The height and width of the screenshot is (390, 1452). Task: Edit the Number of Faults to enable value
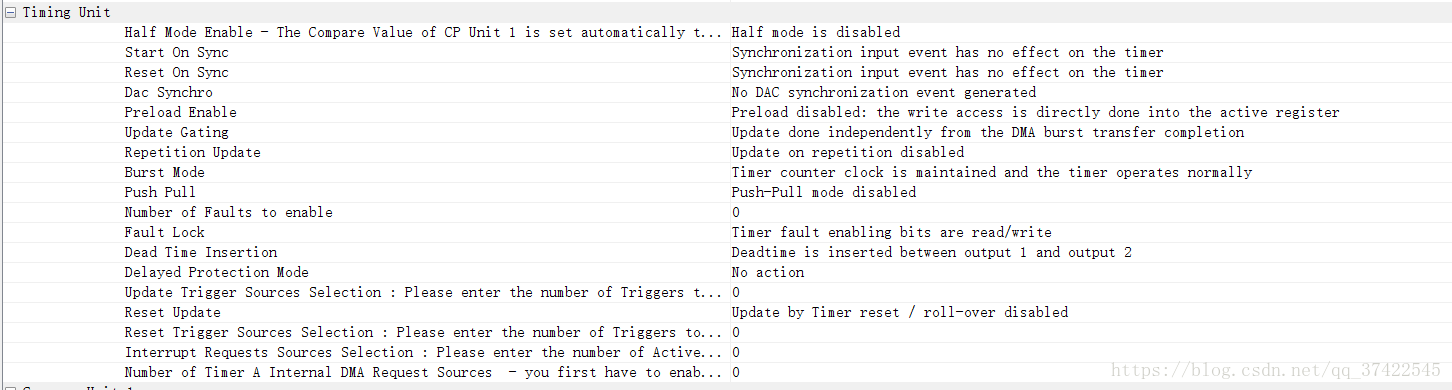pos(1088,212)
